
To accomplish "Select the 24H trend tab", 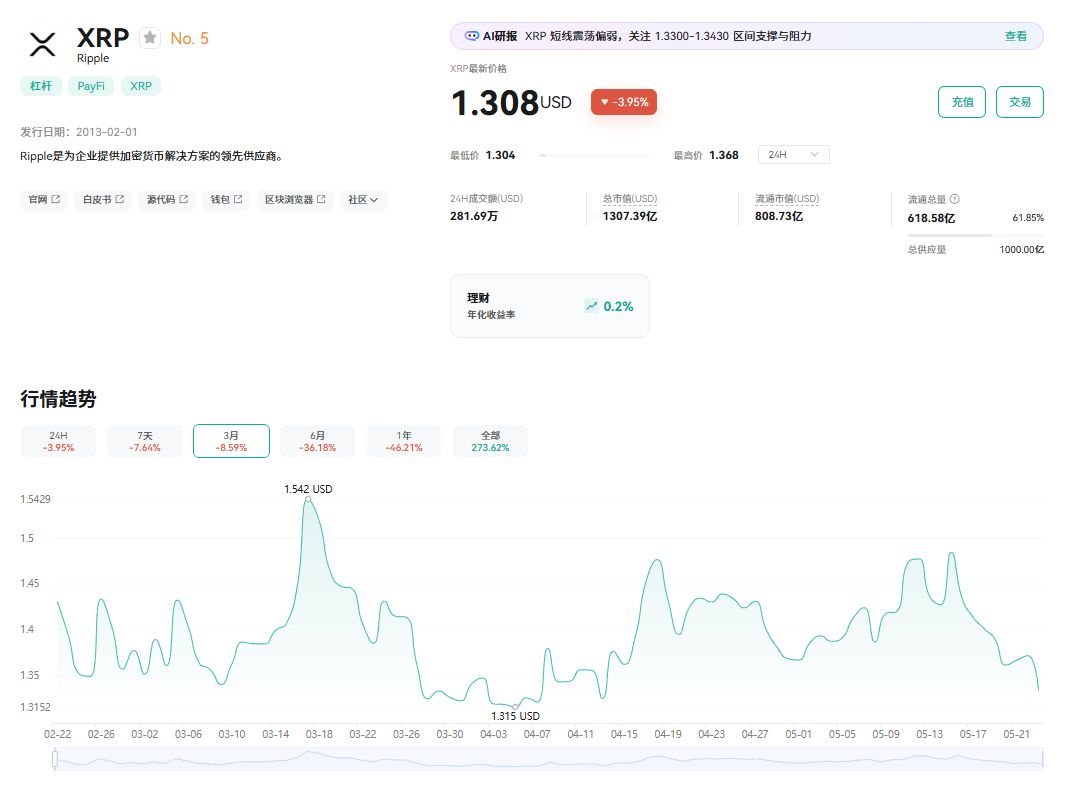I will (58, 441).
